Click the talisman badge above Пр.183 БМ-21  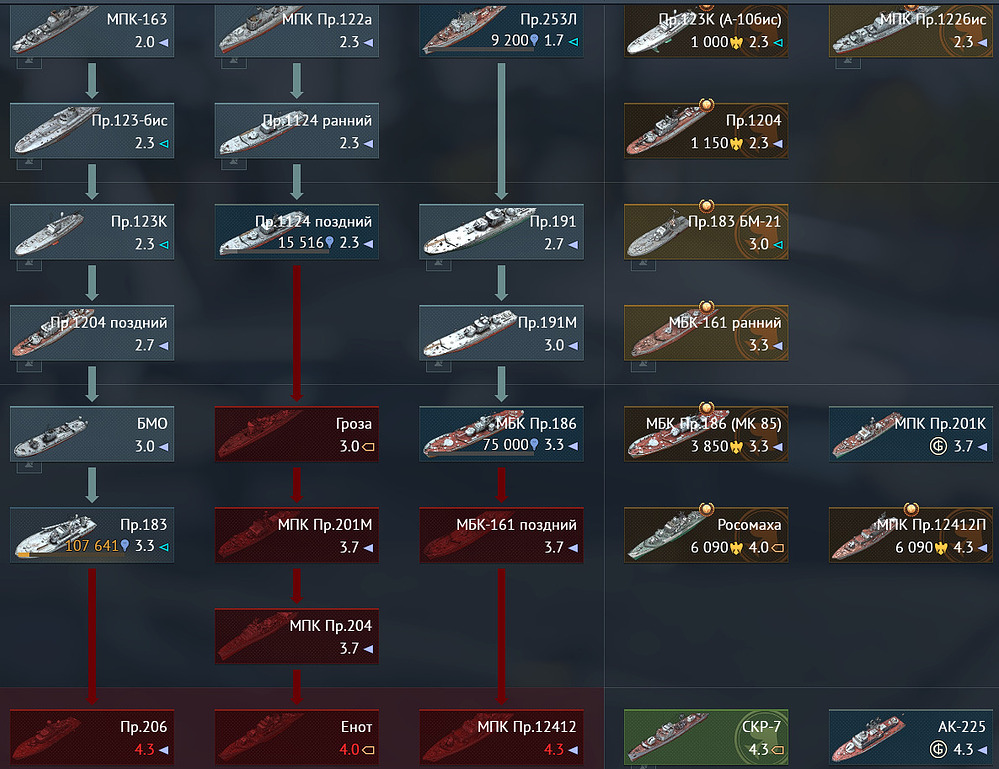[706, 206]
